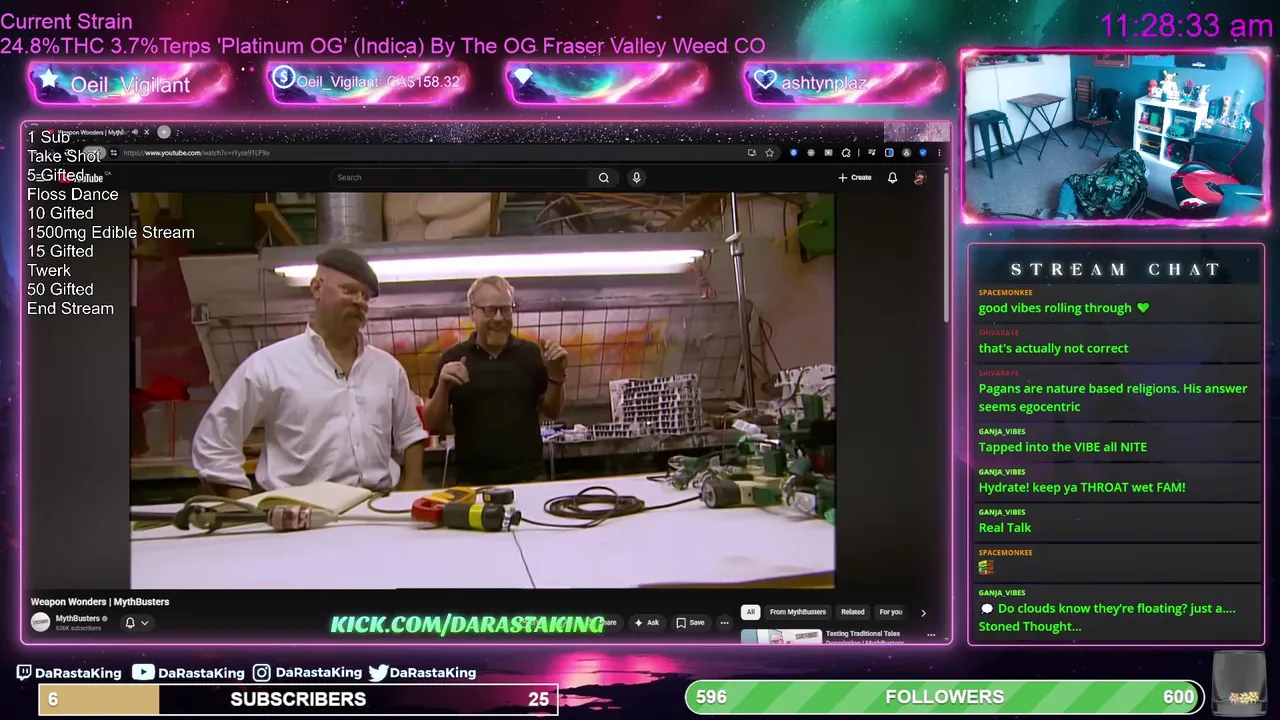Open a new browser tab with plus
The image size is (1280, 720).
tap(164, 132)
